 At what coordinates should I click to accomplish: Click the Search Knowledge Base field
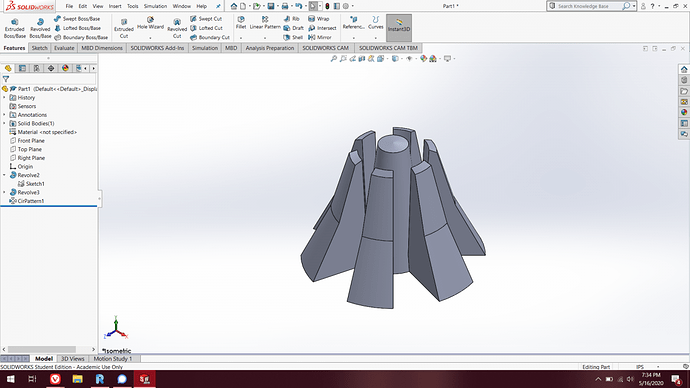[x=589, y=6]
